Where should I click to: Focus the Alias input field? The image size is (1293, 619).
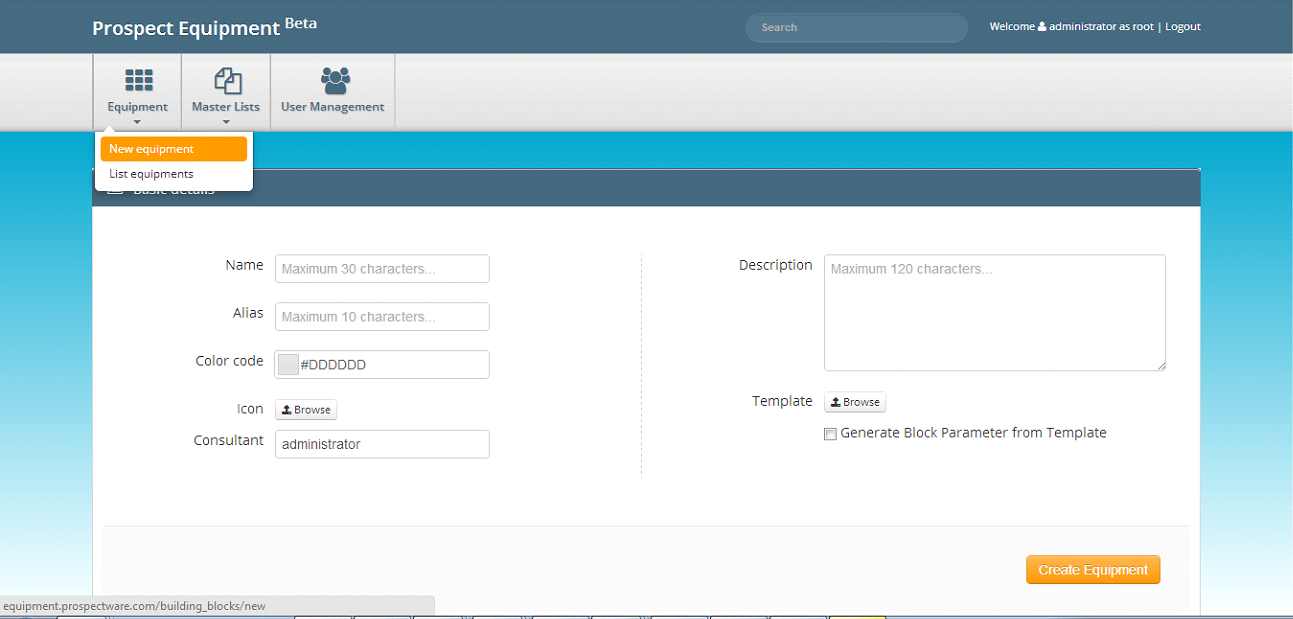382,317
